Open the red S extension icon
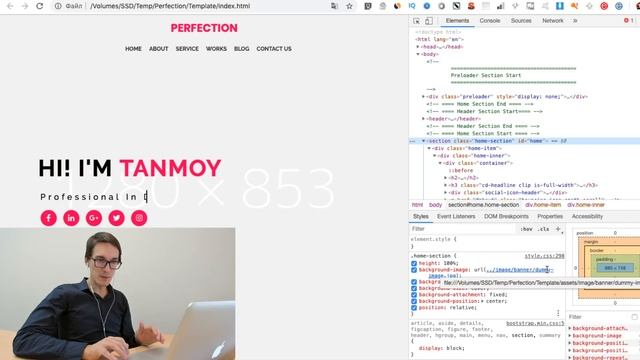Screen dimensions: 640x360 point(471,6)
